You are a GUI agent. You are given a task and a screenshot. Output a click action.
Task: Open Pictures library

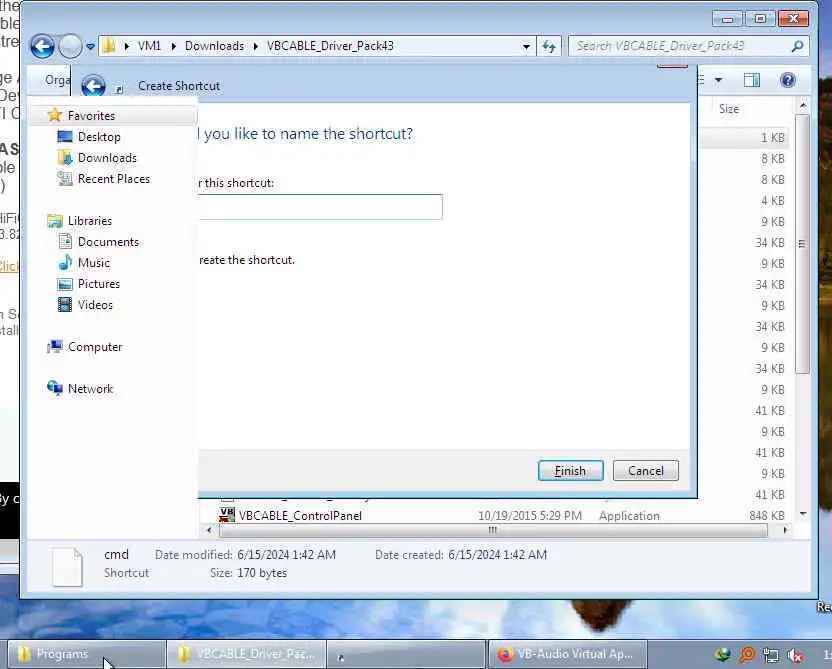[99, 284]
